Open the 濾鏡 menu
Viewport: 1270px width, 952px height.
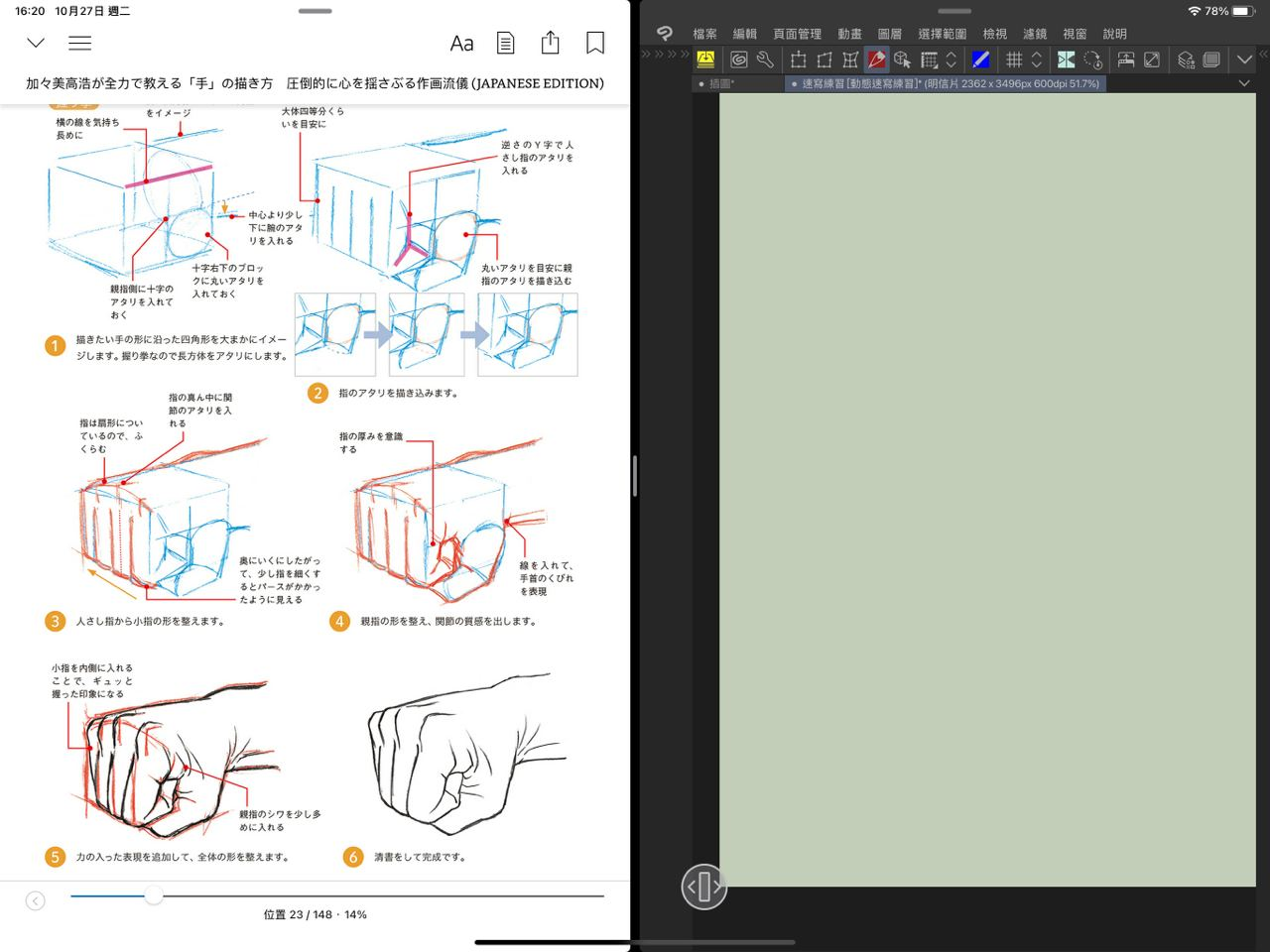(x=1035, y=34)
